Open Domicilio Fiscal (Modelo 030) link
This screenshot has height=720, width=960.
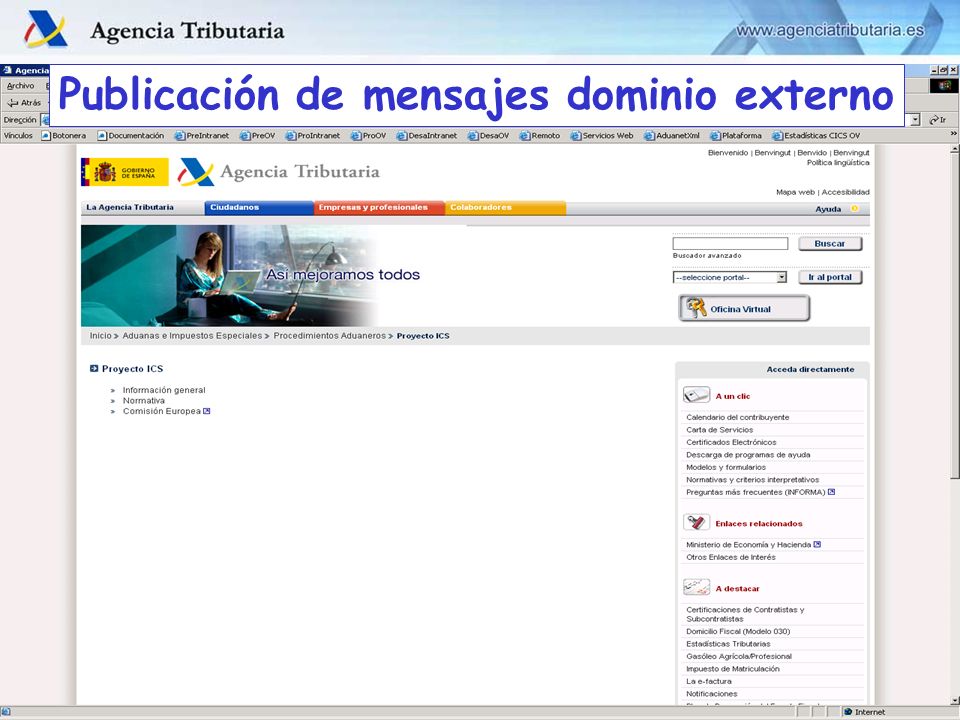pos(738,631)
